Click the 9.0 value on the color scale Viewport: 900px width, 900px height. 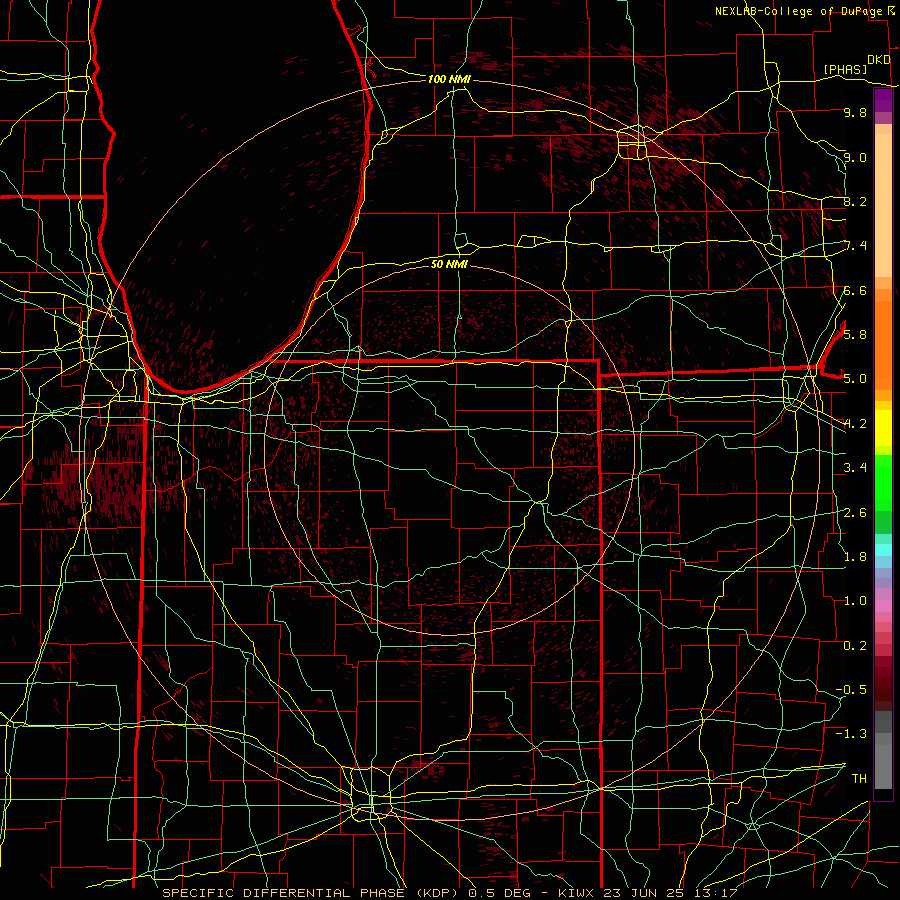[x=855, y=157]
